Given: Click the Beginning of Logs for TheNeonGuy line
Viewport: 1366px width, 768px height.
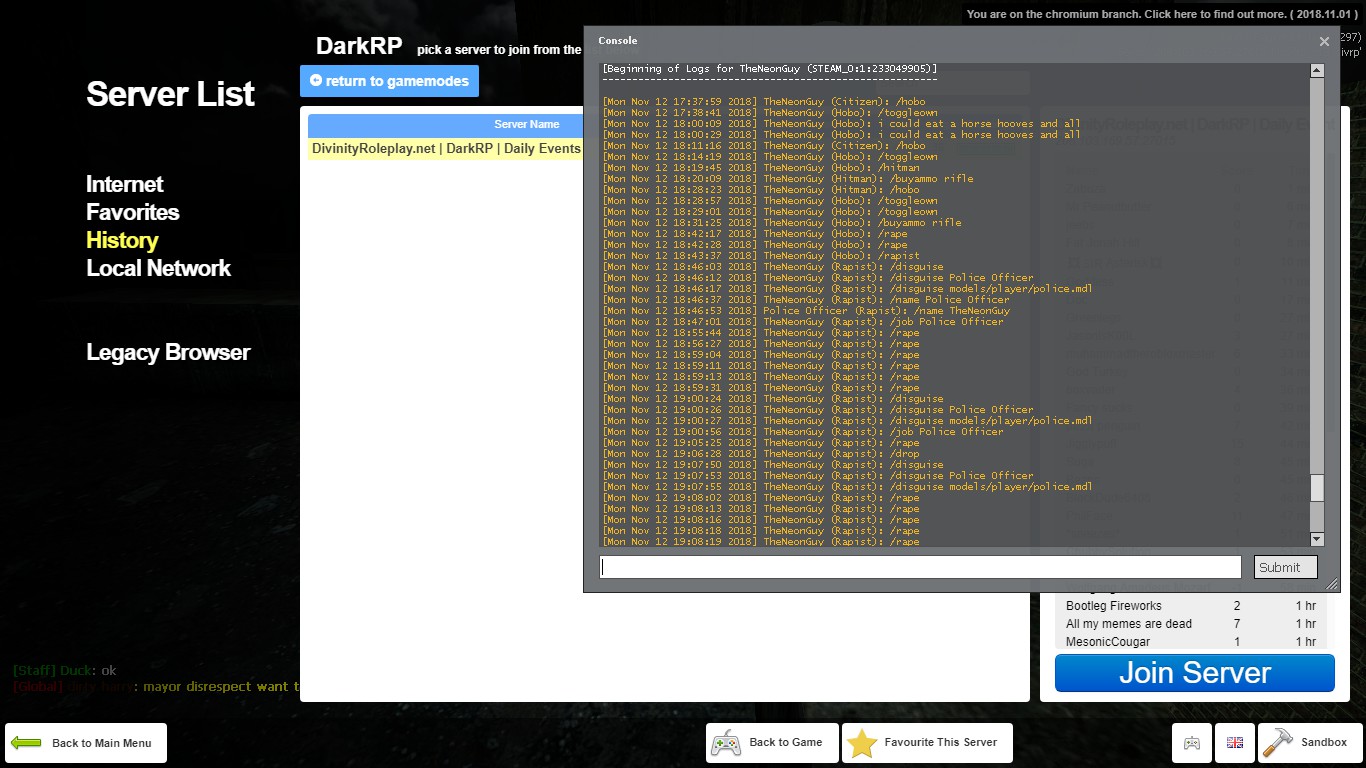Looking at the screenshot, I should (769, 69).
